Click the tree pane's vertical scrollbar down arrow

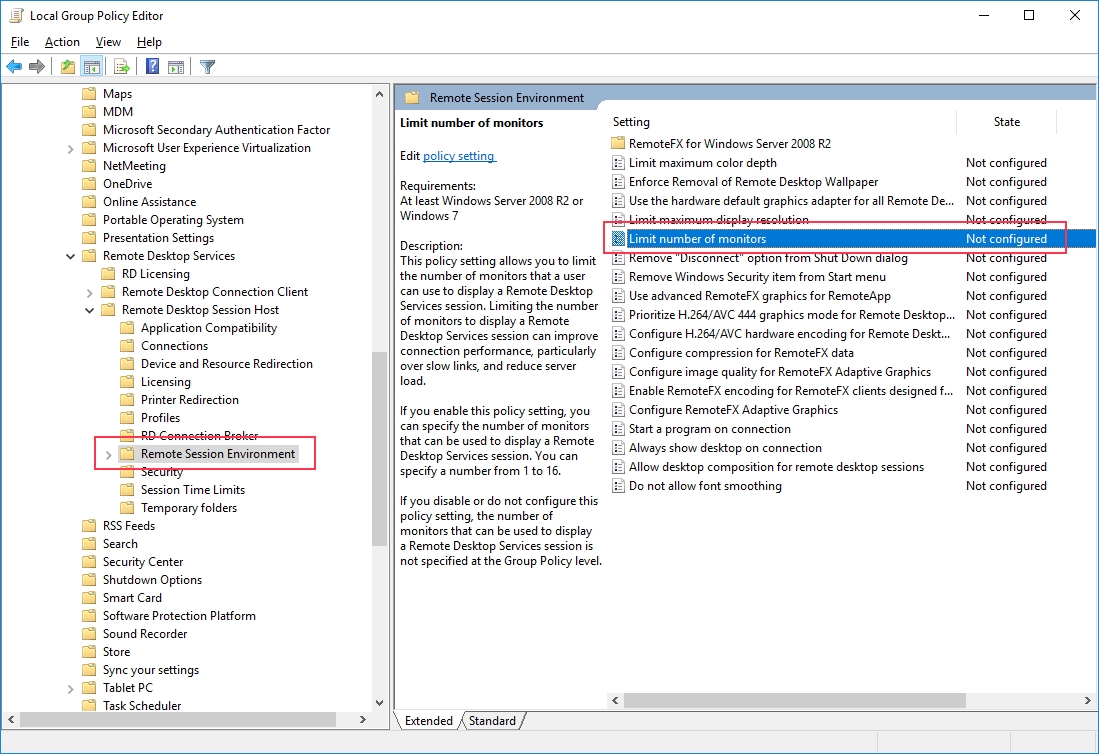tap(379, 703)
